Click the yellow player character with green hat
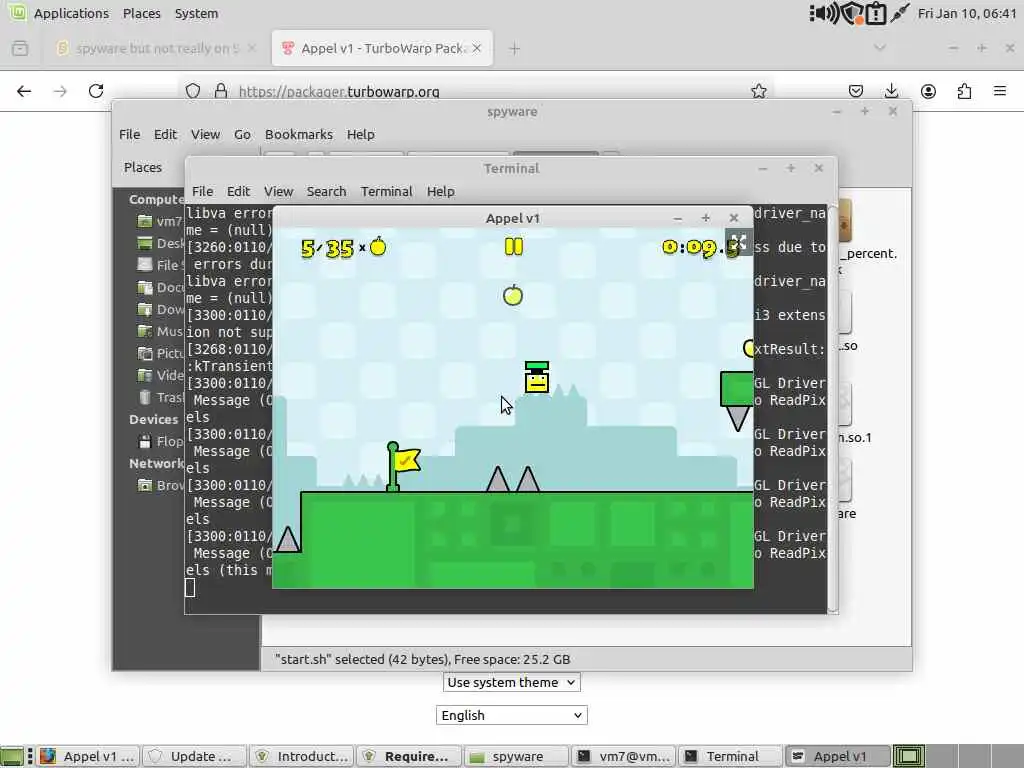1024x768 pixels. coord(537,377)
